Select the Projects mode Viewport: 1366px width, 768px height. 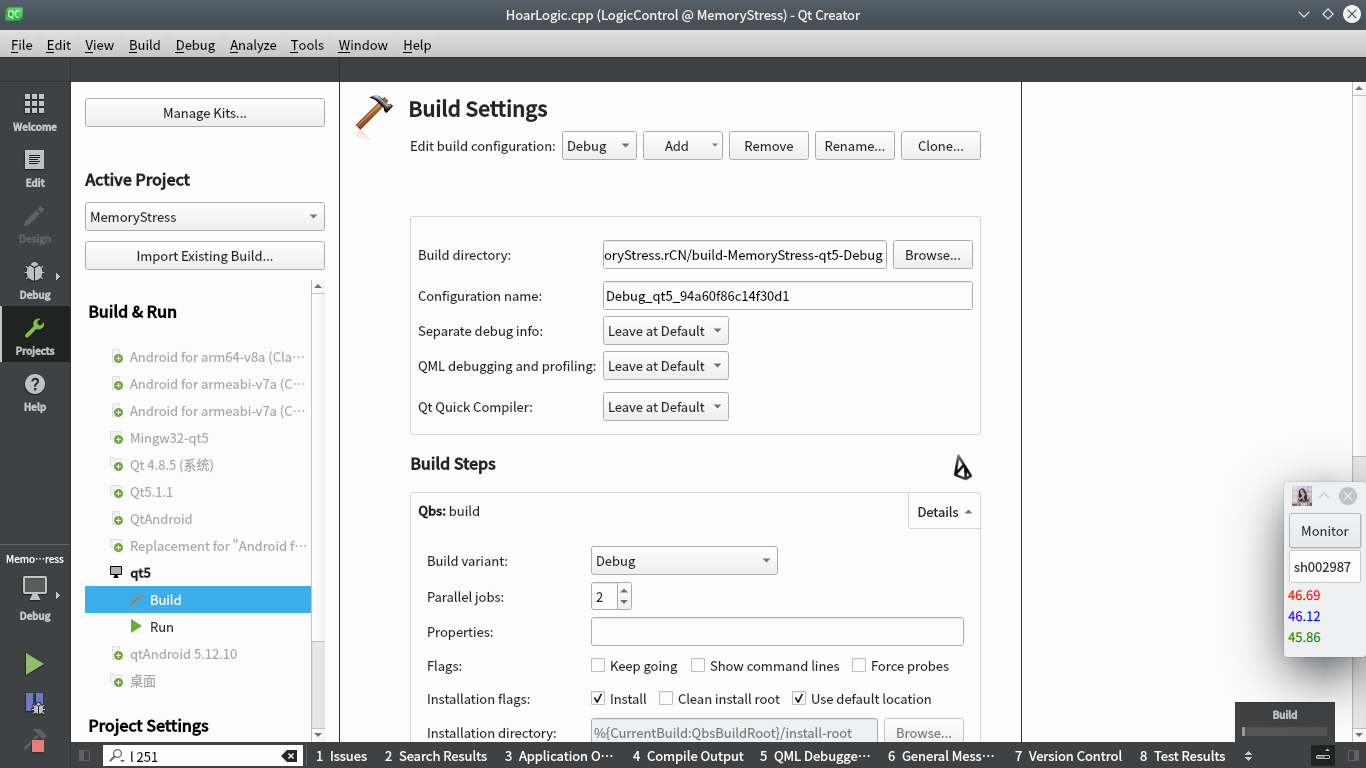[35, 337]
